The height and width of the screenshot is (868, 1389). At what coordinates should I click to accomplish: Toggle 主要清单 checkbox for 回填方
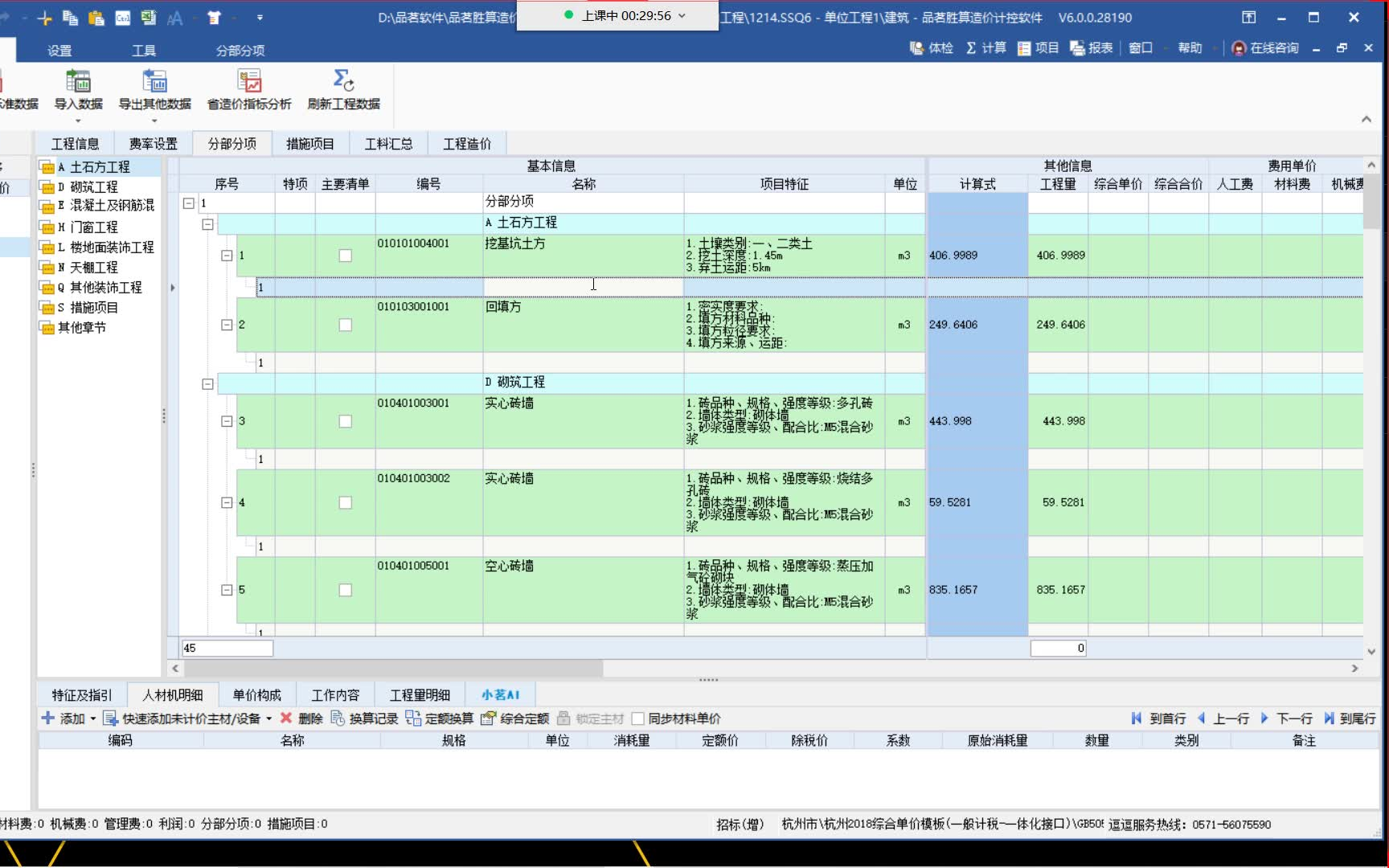[345, 325]
